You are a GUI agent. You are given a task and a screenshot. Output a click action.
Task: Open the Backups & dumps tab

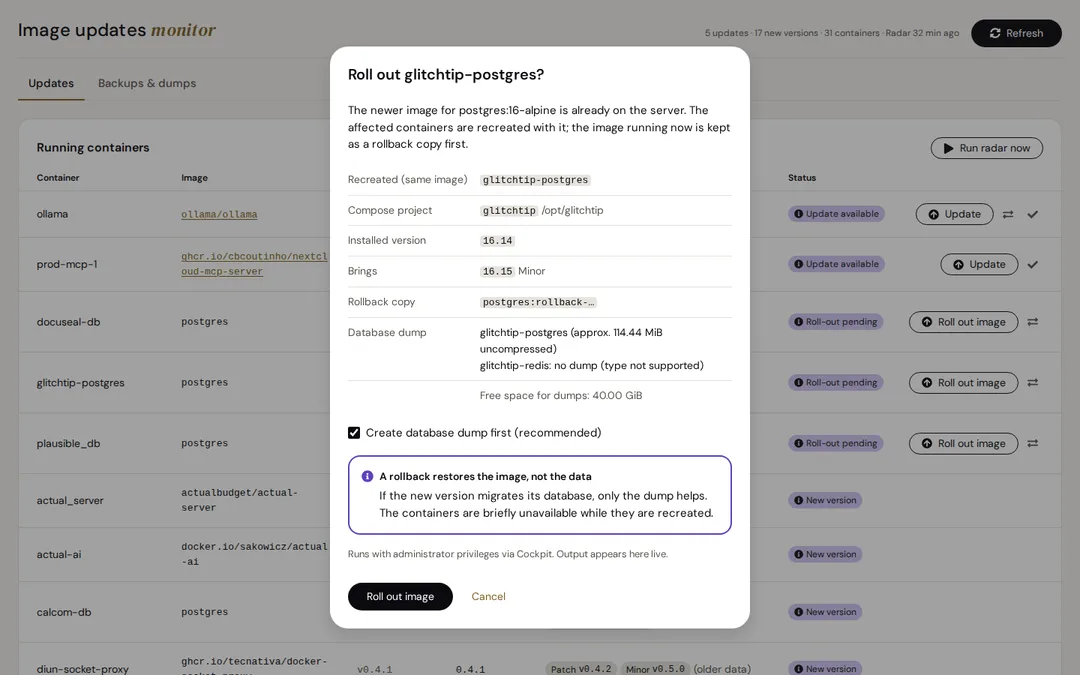click(147, 83)
